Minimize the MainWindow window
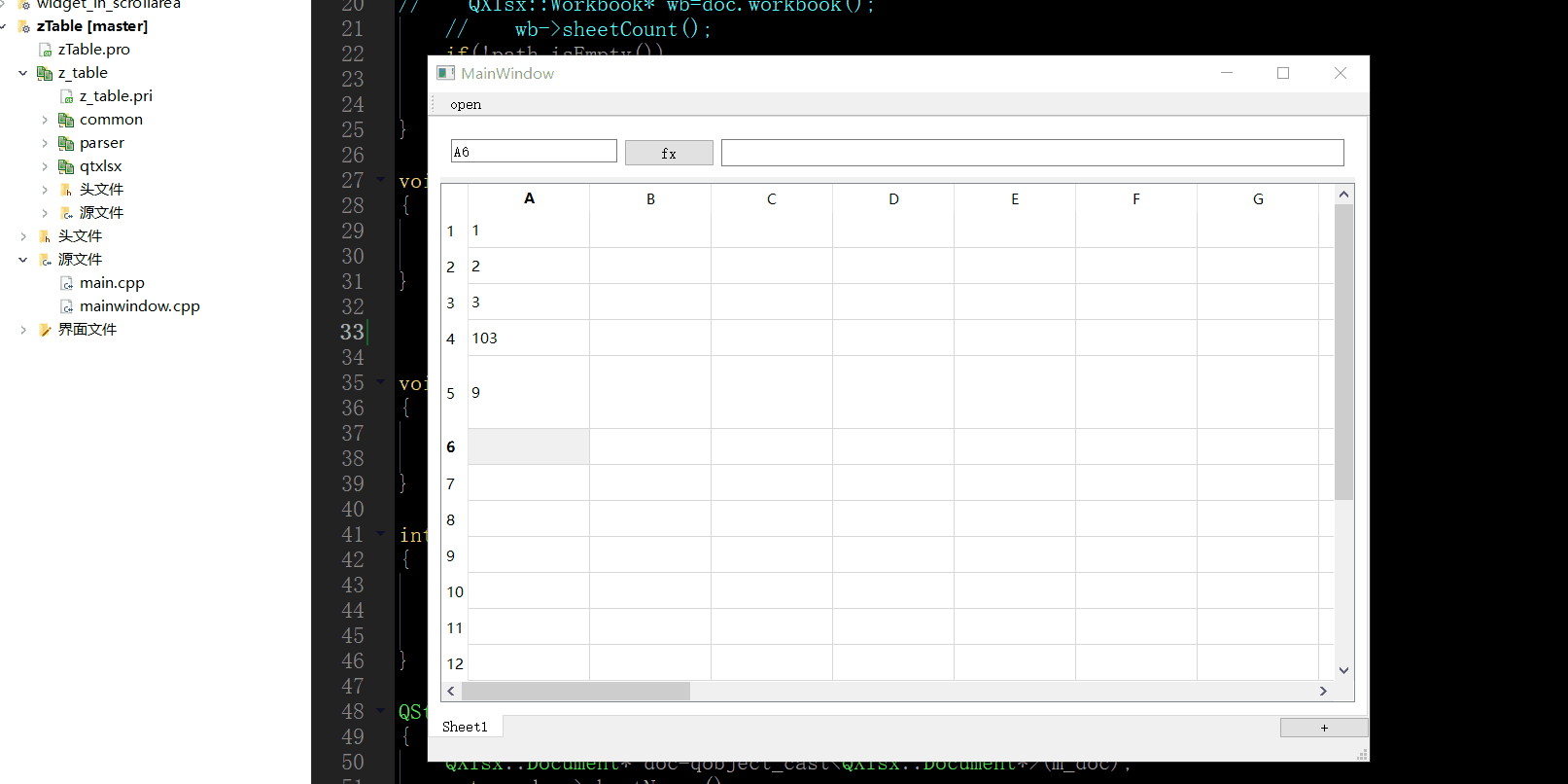 (1227, 73)
